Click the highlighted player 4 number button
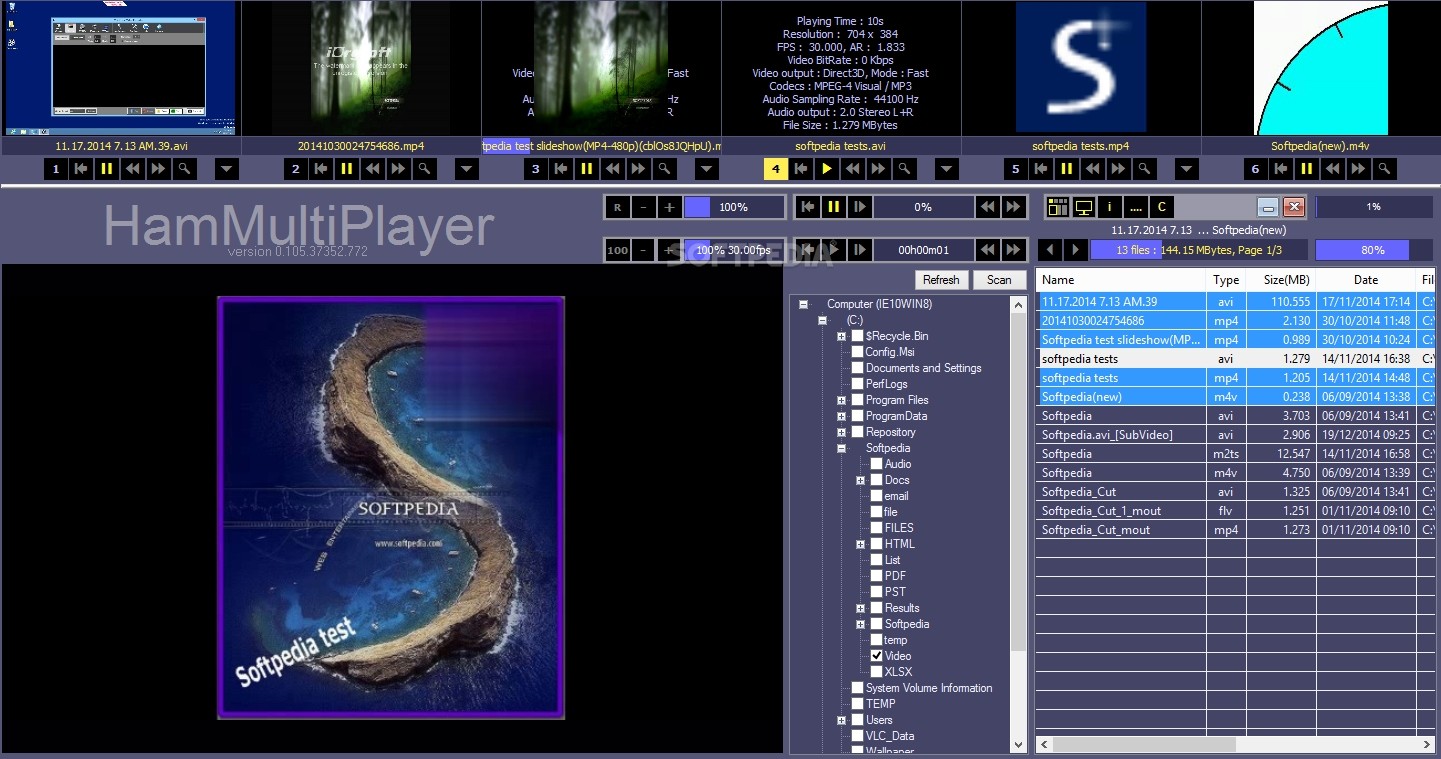The width and height of the screenshot is (1441, 759). 776,169
